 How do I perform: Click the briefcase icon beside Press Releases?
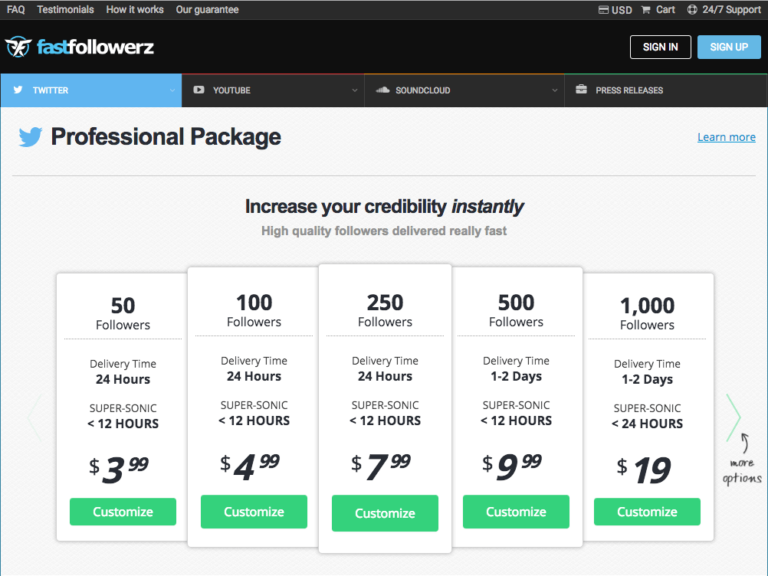tap(581, 89)
